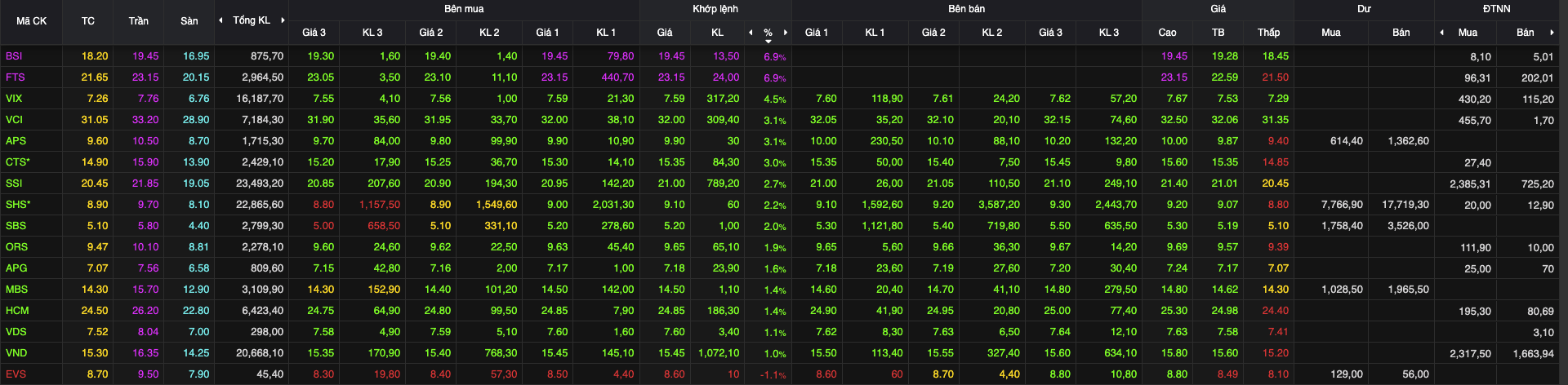
Task: Click VND total volume 20,668,10
Action: coord(260,353)
